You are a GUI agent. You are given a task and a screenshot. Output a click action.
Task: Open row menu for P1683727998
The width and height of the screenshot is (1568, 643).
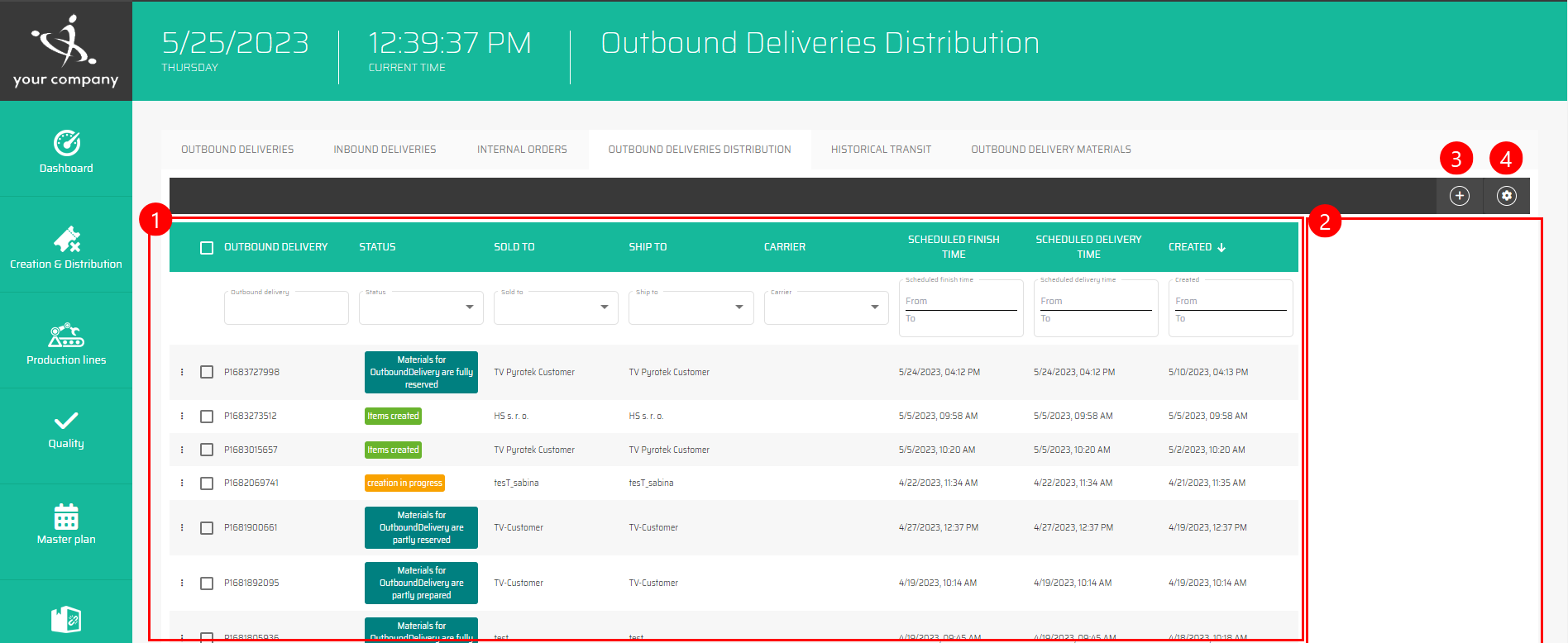coord(182,372)
